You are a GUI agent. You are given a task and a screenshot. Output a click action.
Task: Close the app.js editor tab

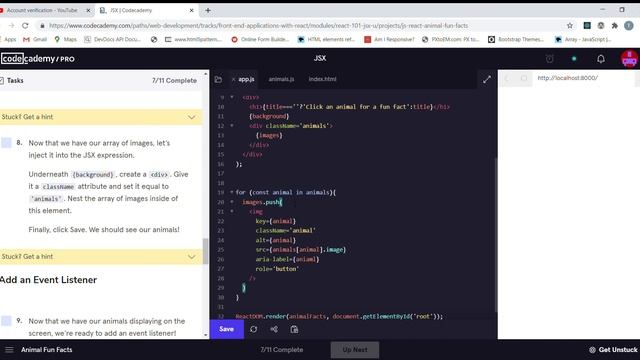pyautogui.click(x=233, y=79)
